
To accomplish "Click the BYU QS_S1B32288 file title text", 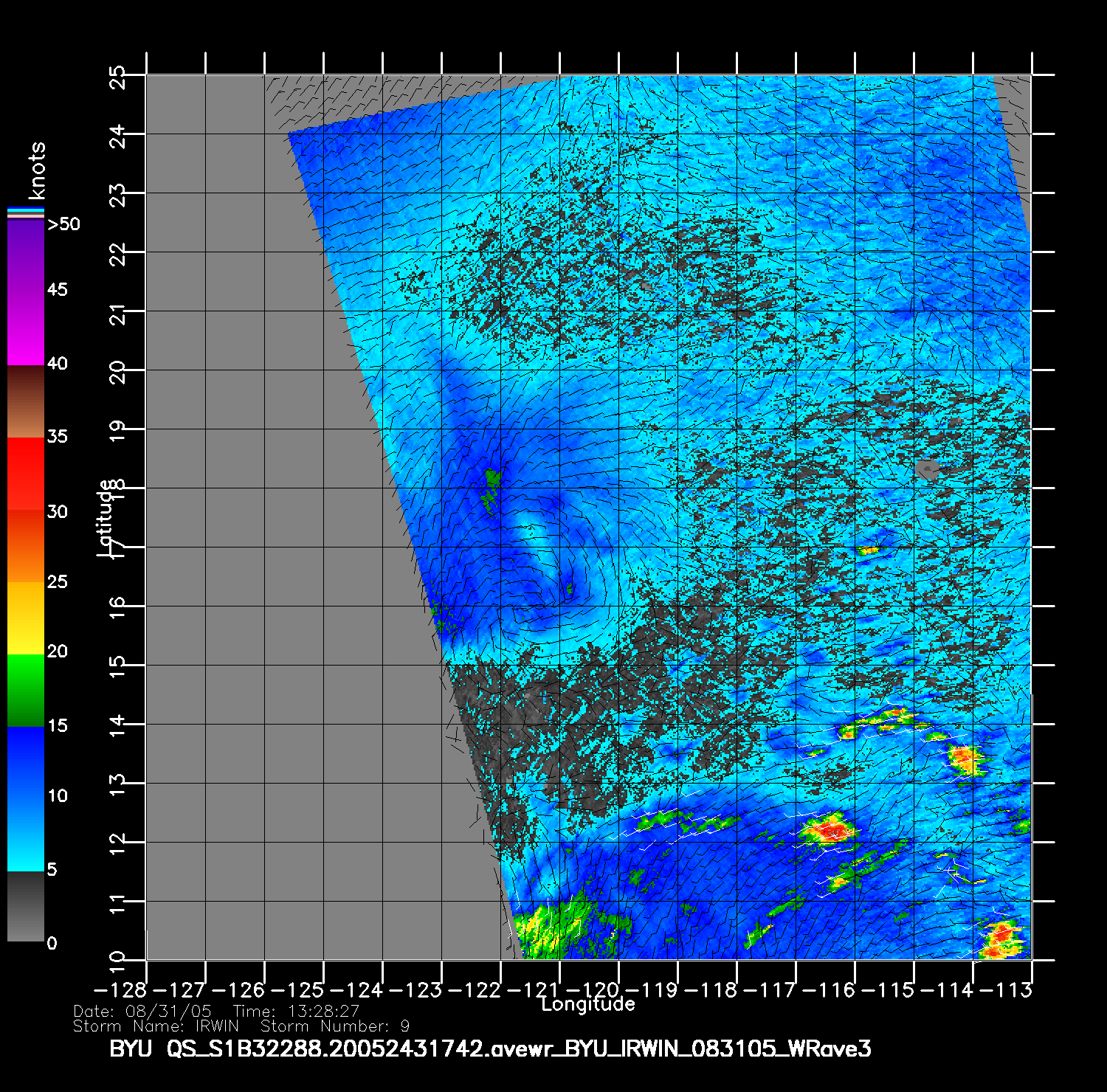I will pyautogui.click(x=490, y=1048).
